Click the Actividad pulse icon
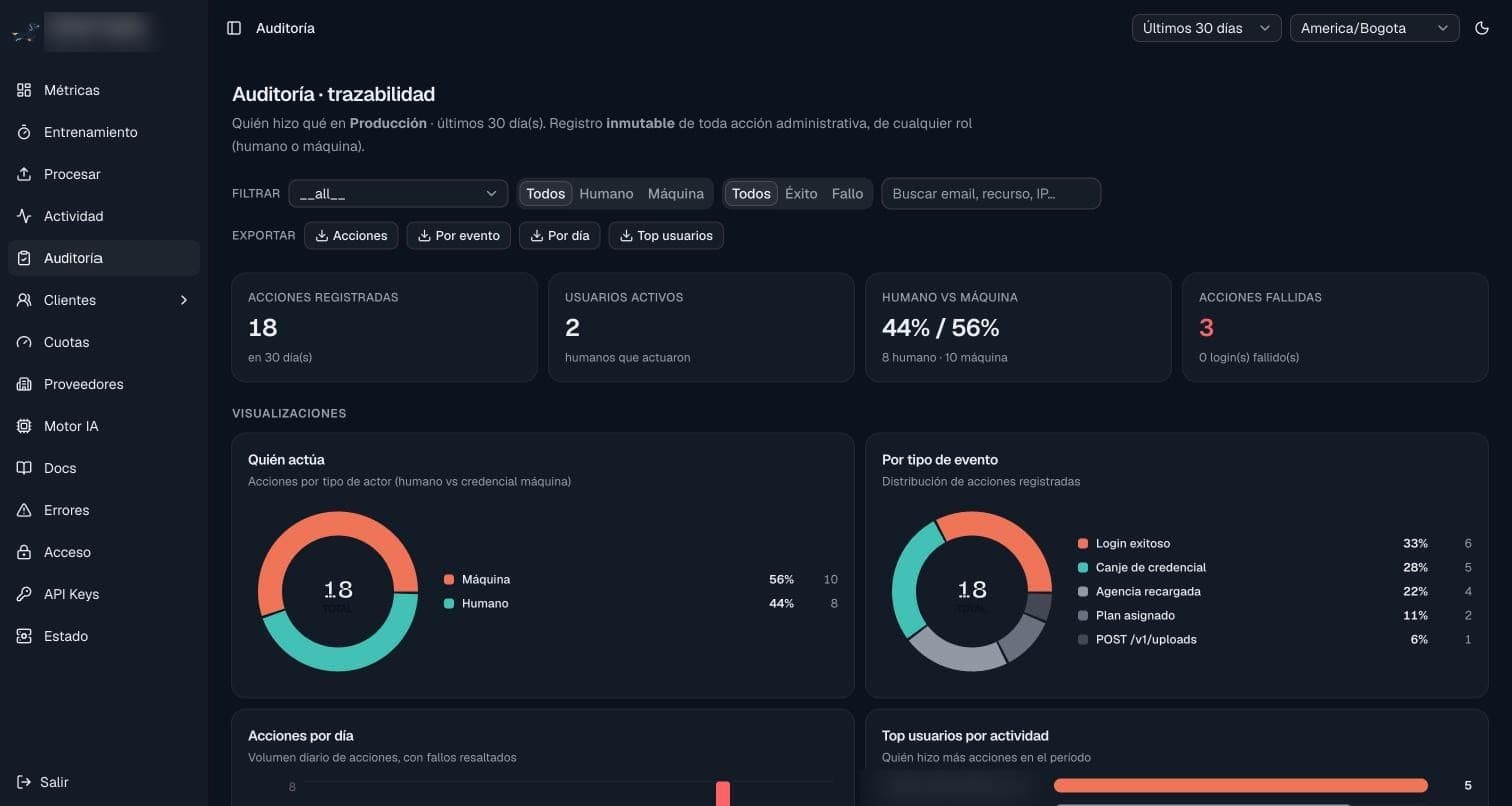The image size is (1512, 806). pyautogui.click(x=24, y=216)
